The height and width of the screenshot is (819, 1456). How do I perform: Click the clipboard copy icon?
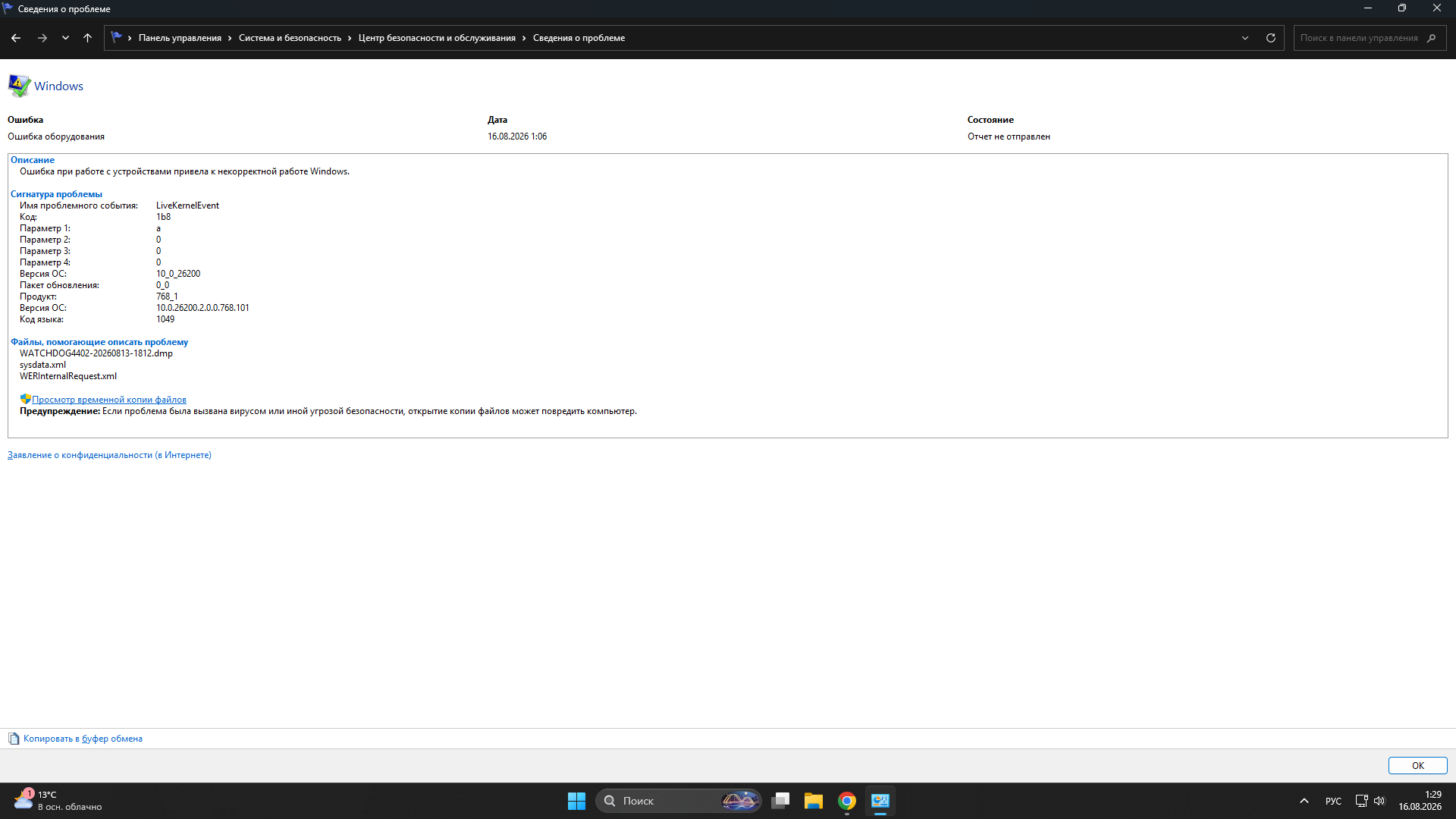[14, 739]
